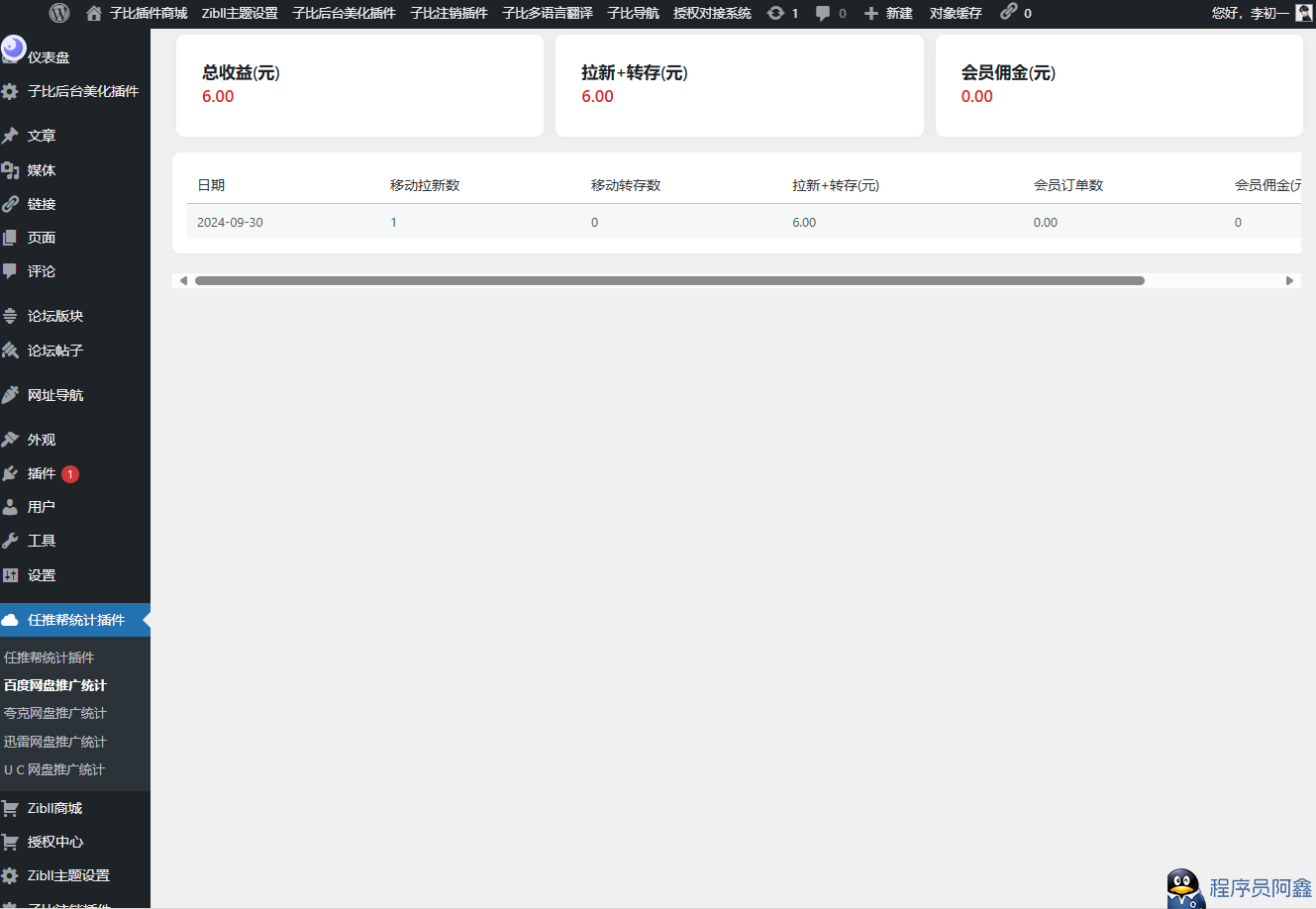Viewport: 1316px width, 909px height.
Task: Click the updates refresh icon
Action: [x=775, y=13]
